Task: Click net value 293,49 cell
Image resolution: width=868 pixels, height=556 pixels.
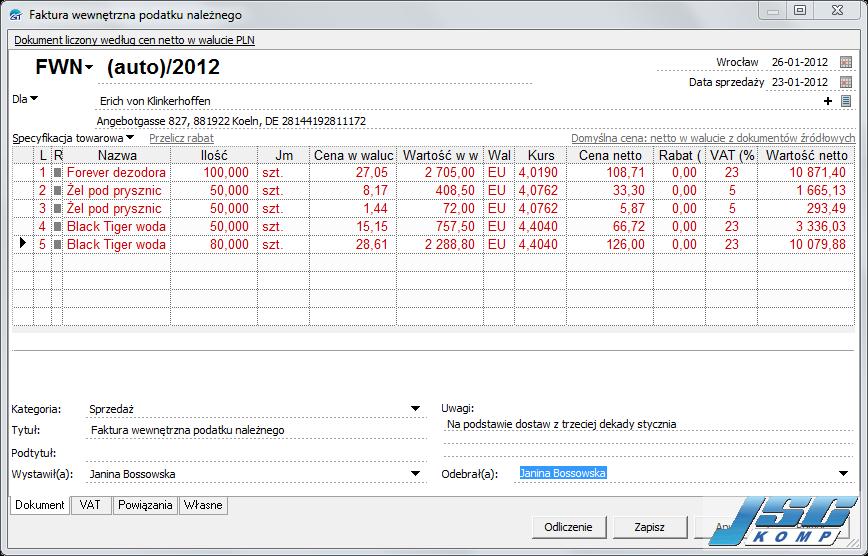Action: coord(807,208)
